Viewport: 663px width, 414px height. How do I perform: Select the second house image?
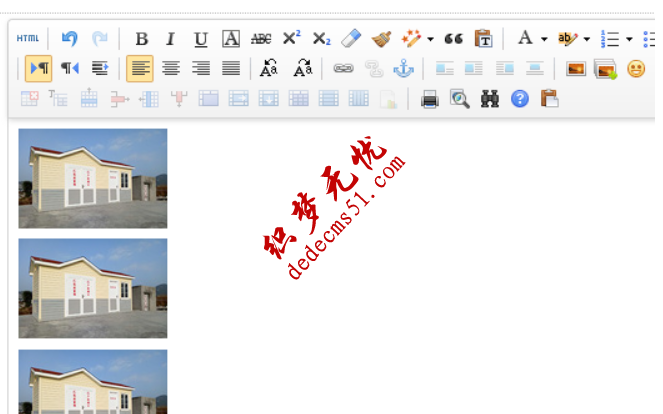tap(93, 288)
